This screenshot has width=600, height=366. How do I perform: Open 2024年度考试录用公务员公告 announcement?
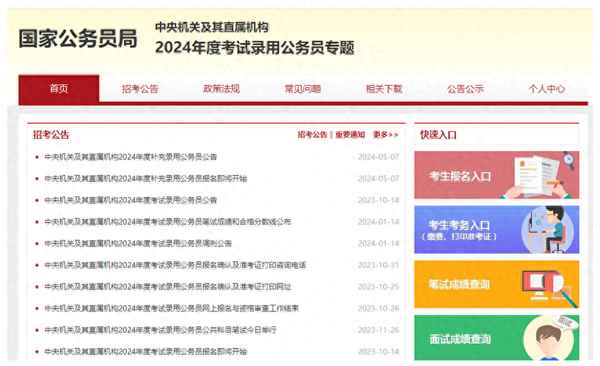coord(130,200)
